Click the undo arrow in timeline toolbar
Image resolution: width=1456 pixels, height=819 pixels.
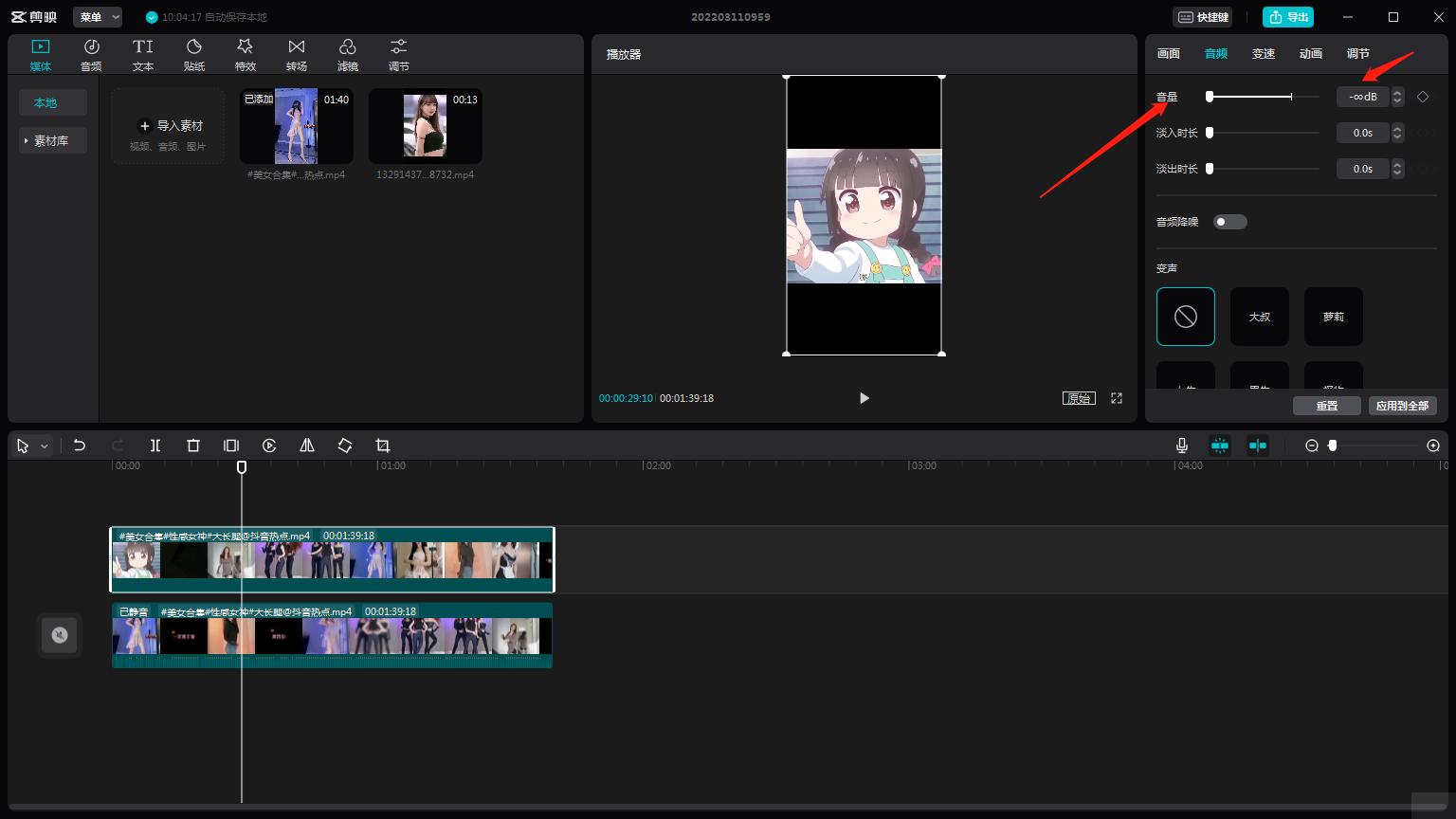80,446
